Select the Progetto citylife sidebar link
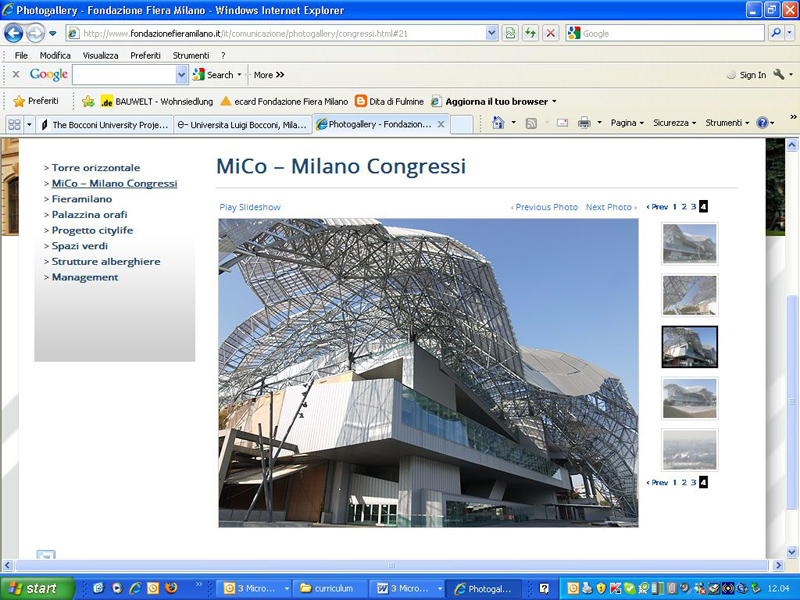Image resolution: width=800 pixels, height=600 pixels. click(92, 230)
